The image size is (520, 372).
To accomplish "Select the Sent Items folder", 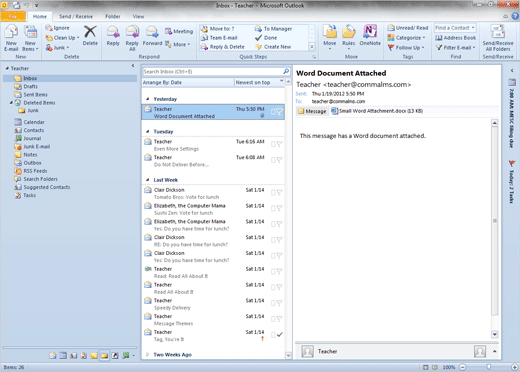I will 35,94.
